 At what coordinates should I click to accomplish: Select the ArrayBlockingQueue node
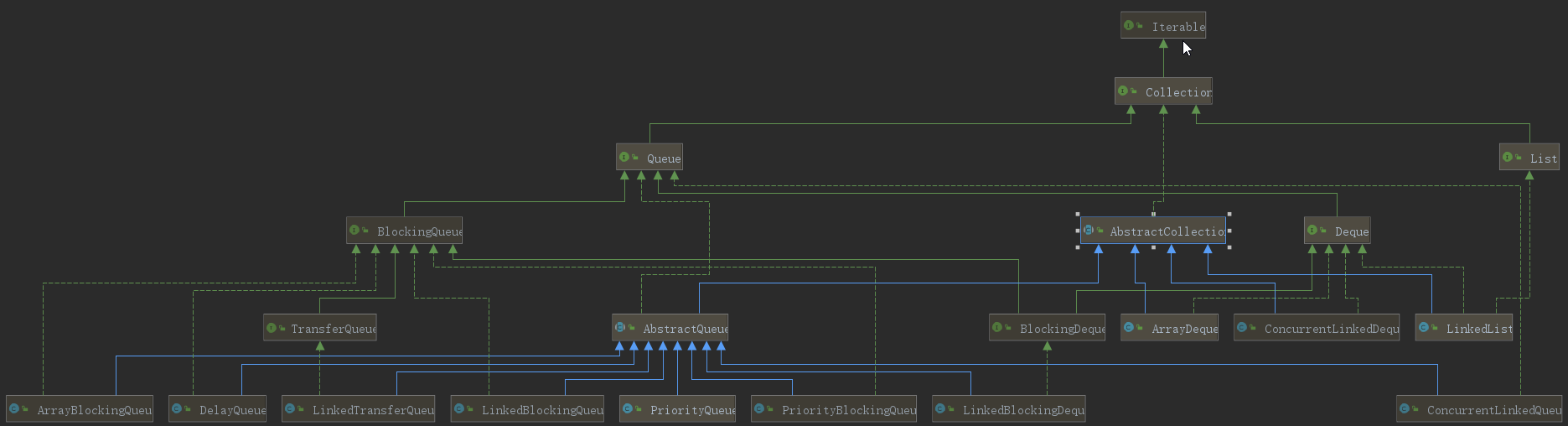coord(80,409)
